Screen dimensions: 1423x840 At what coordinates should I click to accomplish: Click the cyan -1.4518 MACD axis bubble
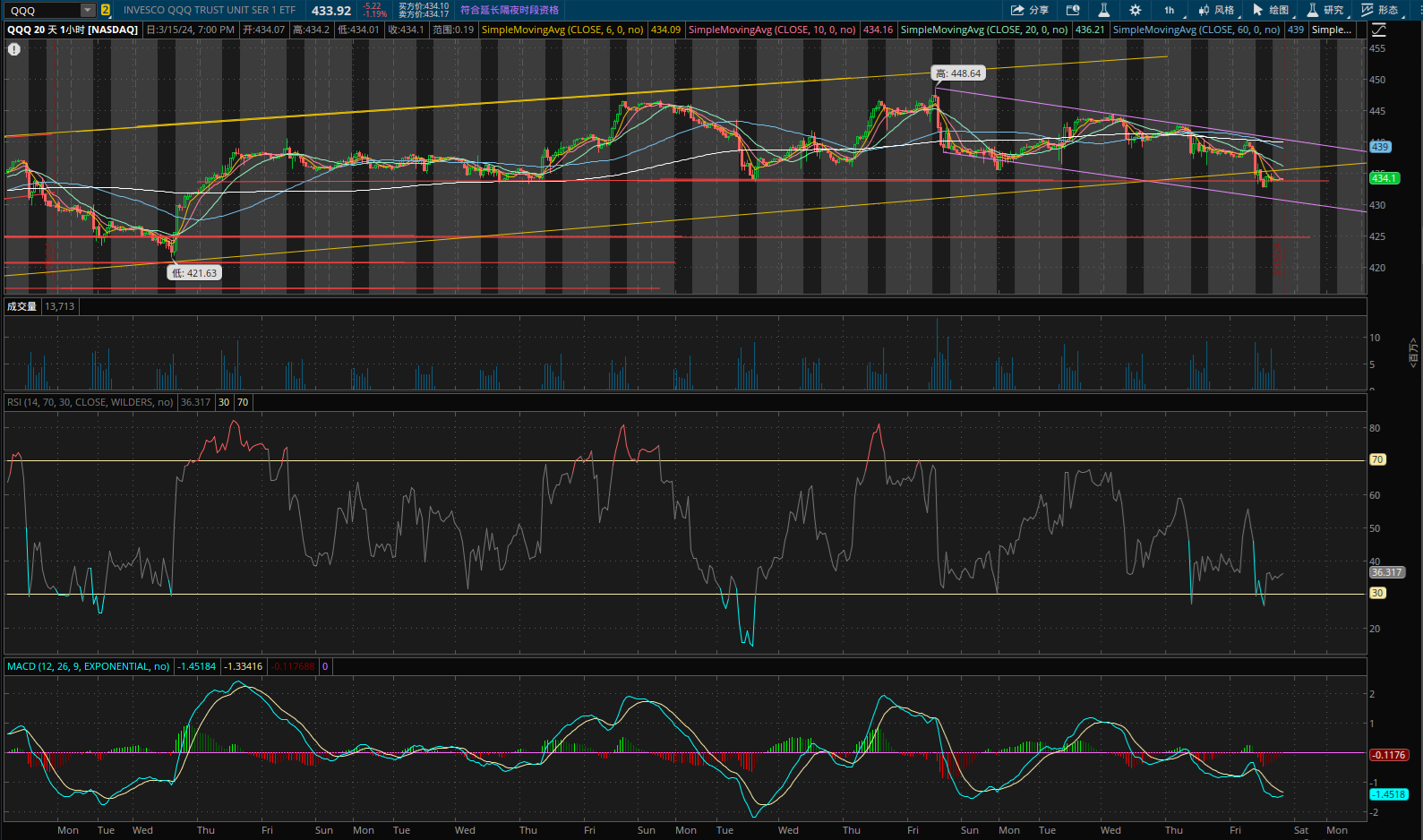[1389, 794]
